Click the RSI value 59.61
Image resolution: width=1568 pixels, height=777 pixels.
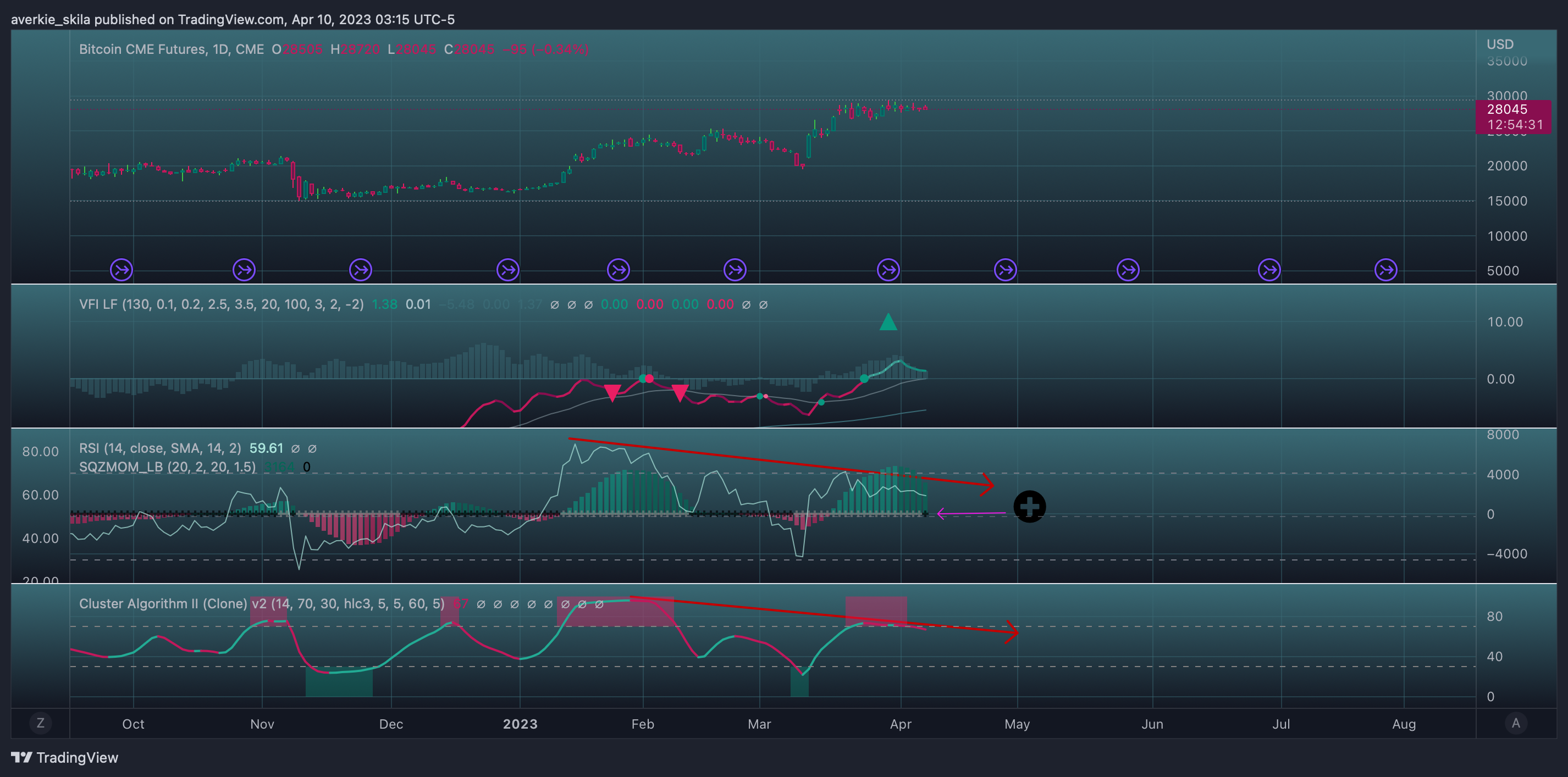[x=267, y=448]
